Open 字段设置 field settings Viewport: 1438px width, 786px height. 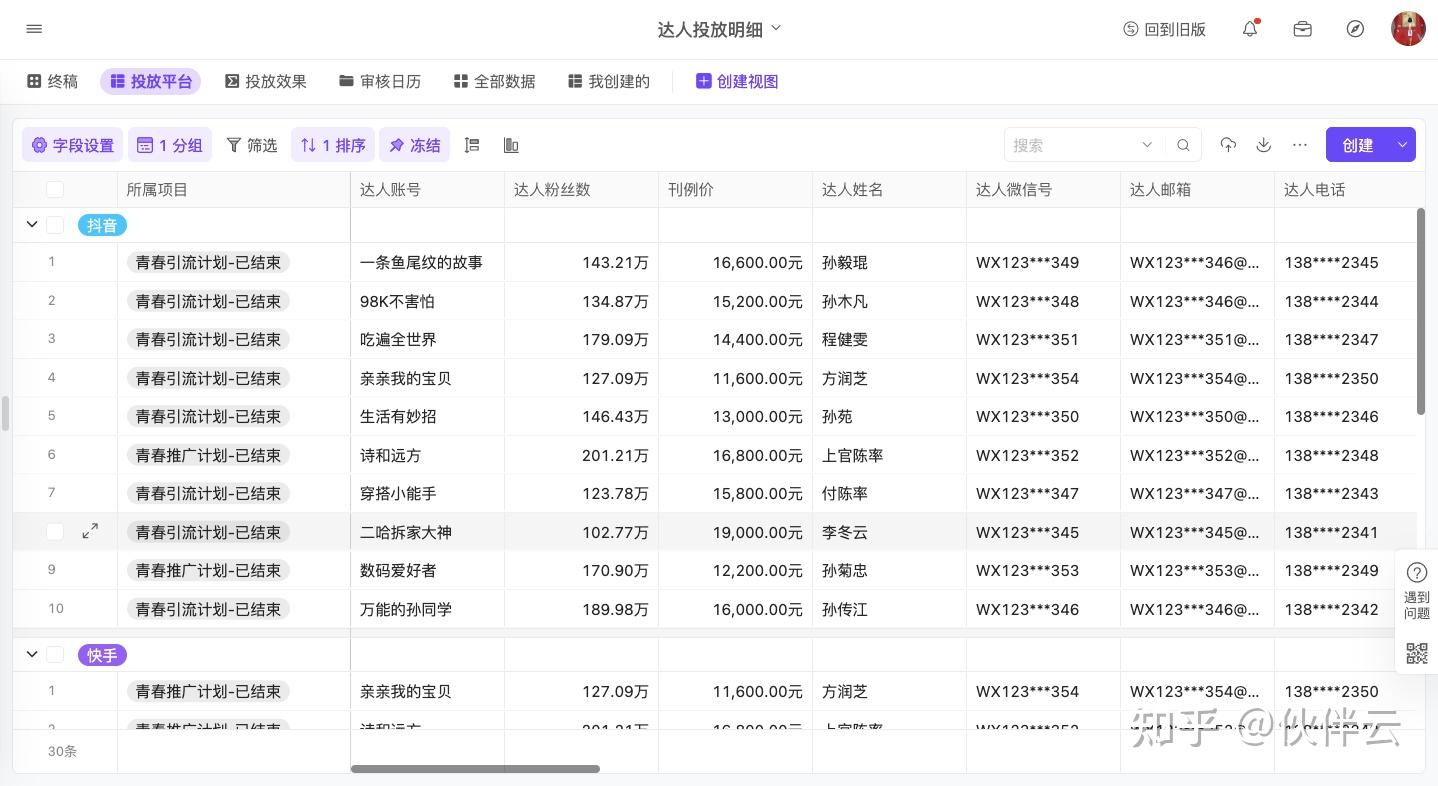(72, 145)
